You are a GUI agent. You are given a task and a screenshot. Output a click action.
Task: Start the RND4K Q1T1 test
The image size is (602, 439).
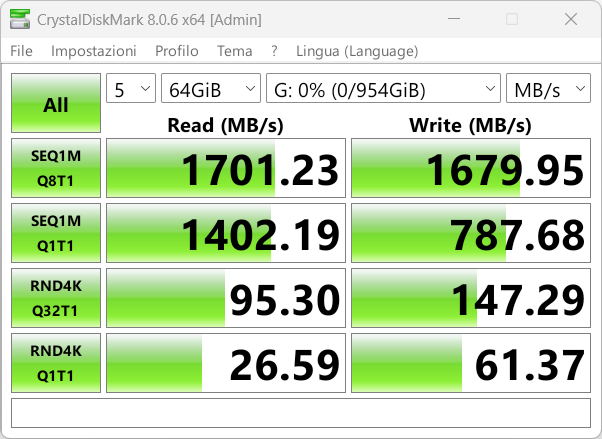coord(56,363)
